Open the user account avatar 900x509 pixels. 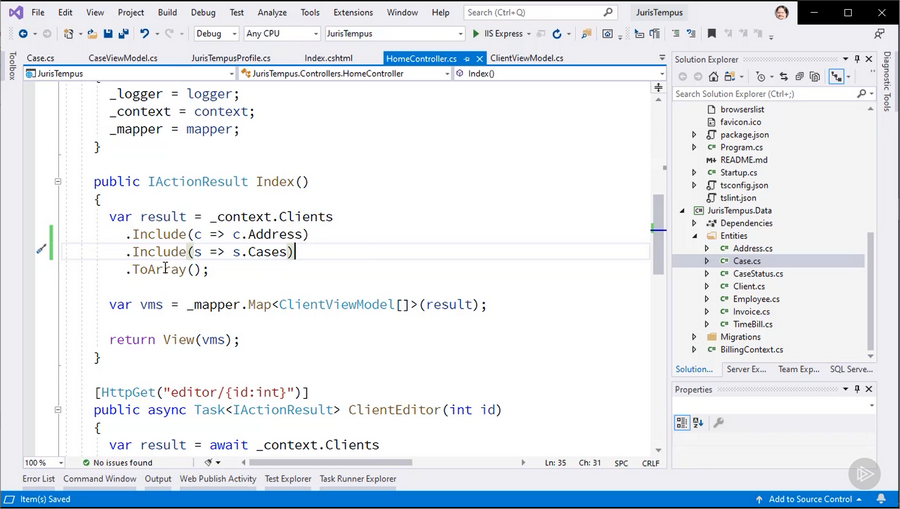click(x=782, y=12)
